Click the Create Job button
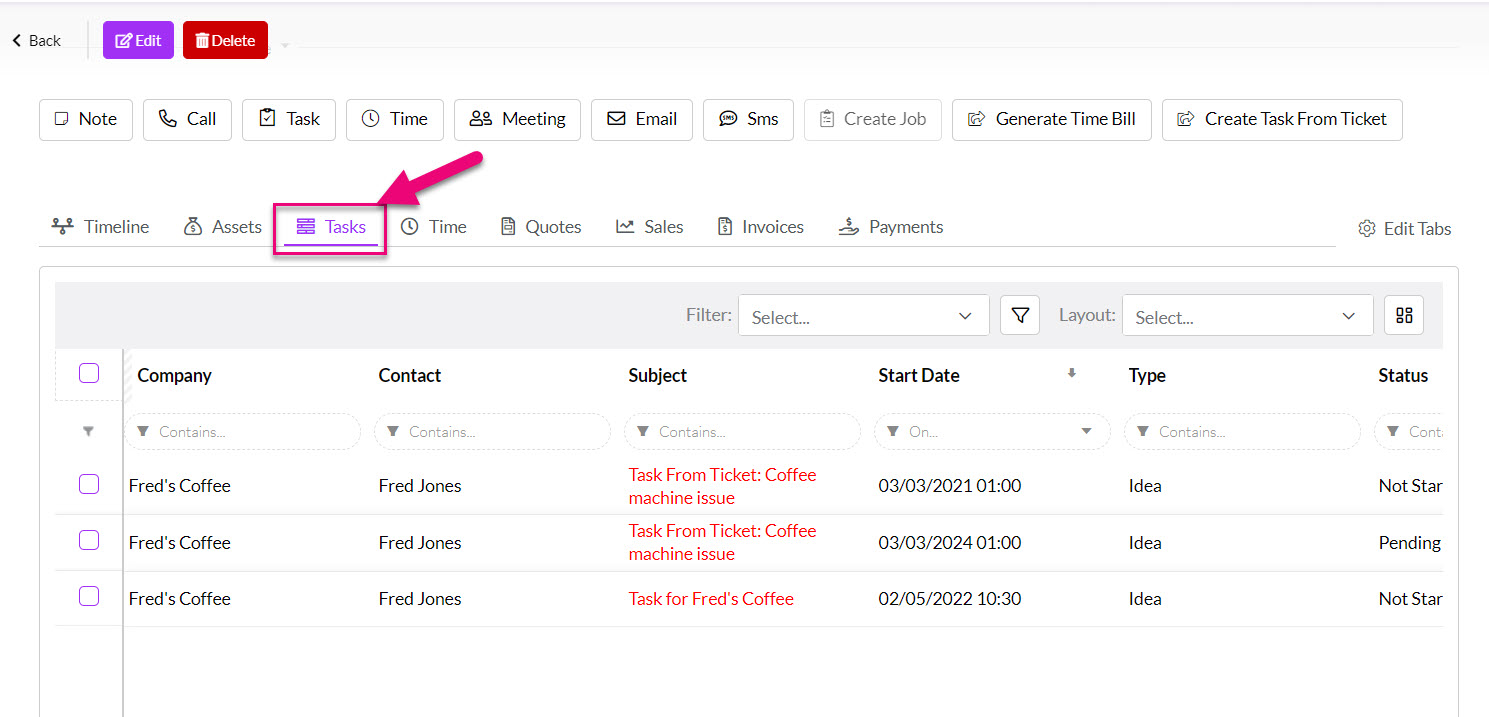This screenshot has height=717, width=1489. click(873, 119)
